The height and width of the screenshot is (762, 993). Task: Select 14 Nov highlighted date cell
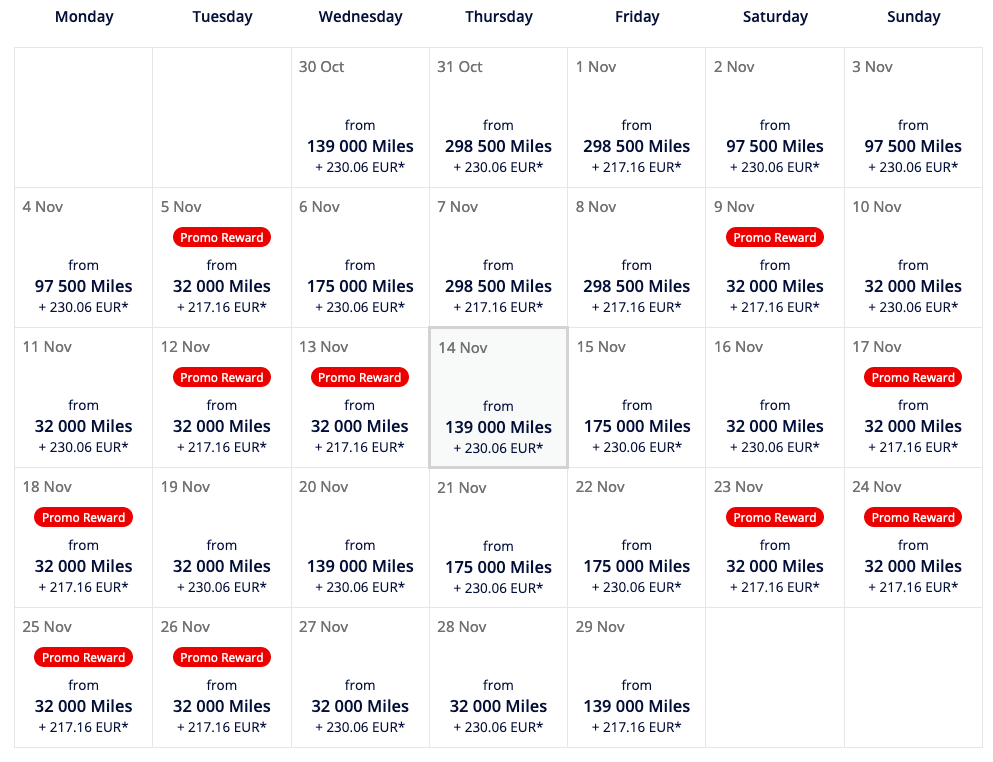click(498, 398)
